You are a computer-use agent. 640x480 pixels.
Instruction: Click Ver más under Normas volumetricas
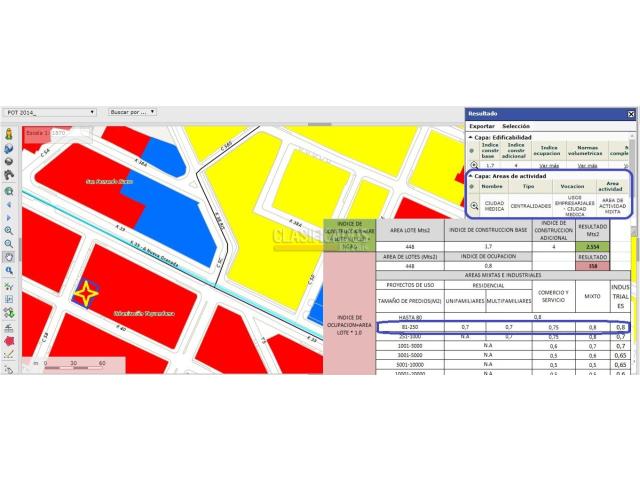(589, 163)
